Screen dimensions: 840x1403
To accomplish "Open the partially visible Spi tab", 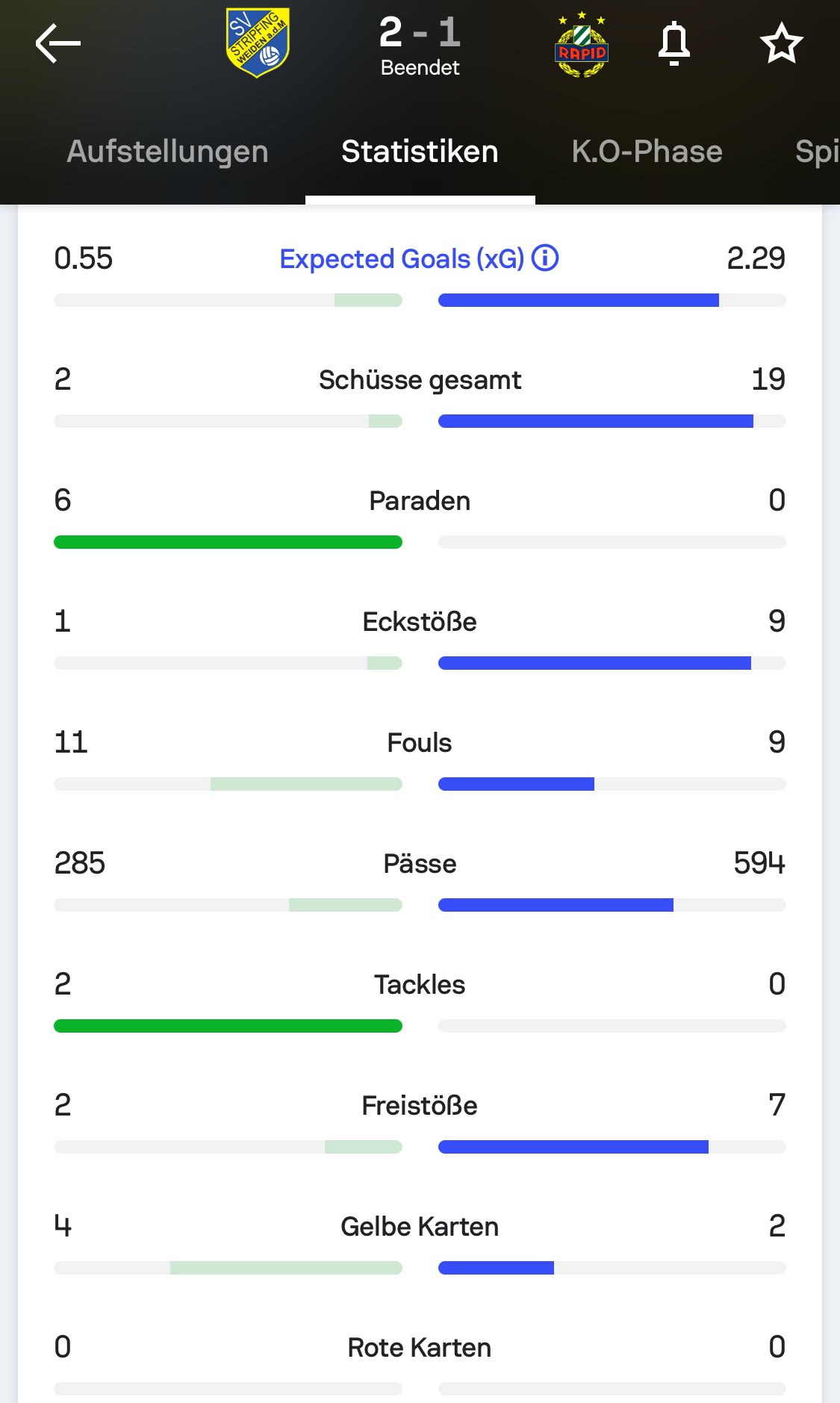I will 817,152.
